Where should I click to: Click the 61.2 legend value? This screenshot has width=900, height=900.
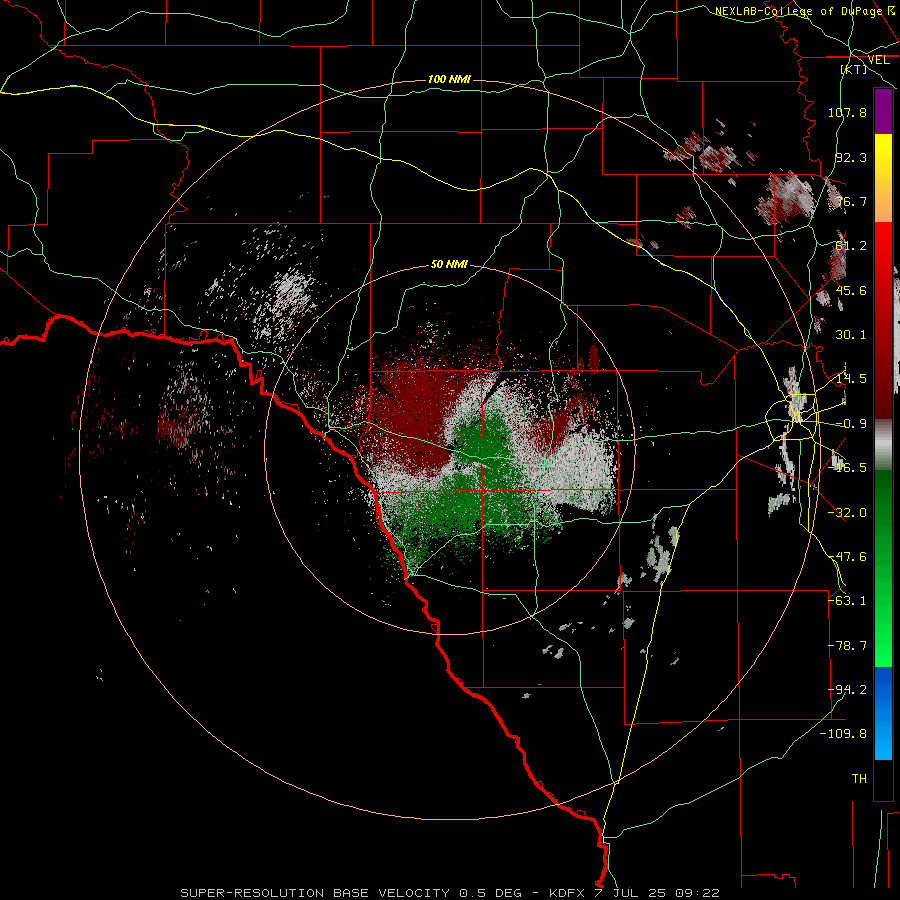click(851, 246)
